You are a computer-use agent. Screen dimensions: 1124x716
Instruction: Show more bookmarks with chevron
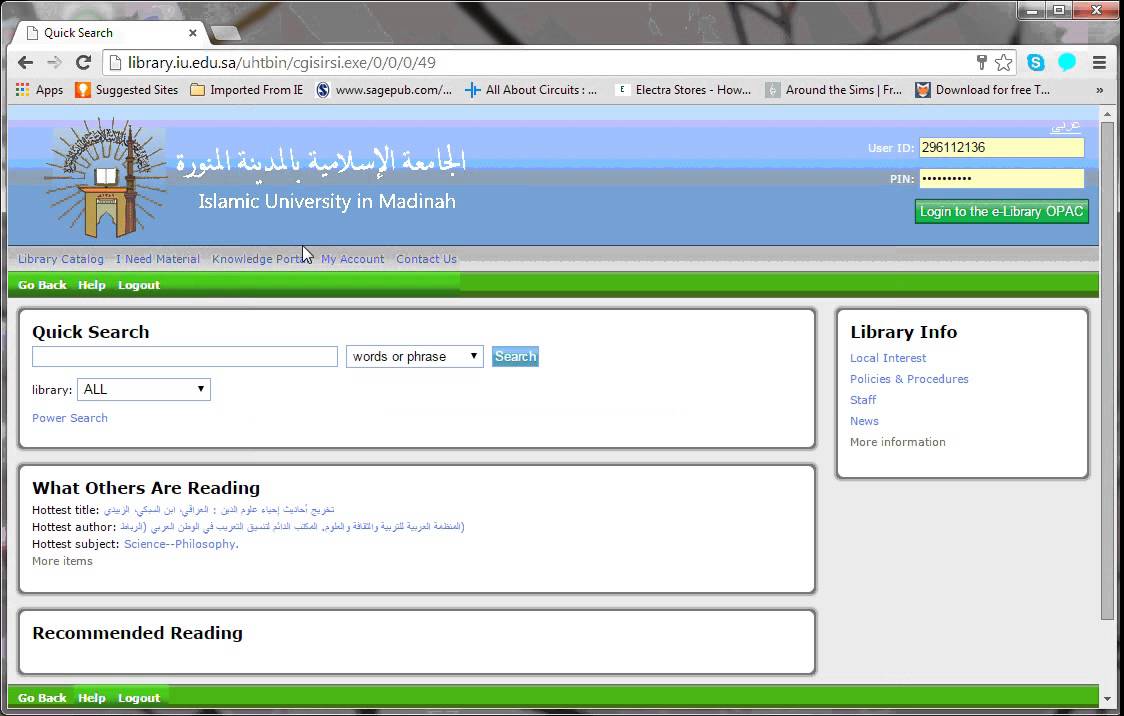coord(1100,90)
